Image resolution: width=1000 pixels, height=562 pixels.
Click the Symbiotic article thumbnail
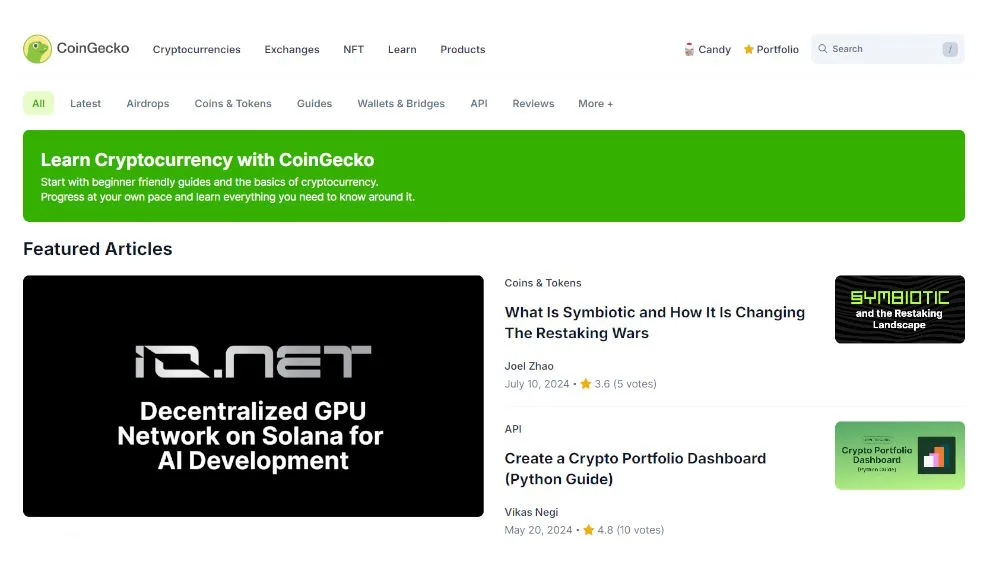click(899, 310)
